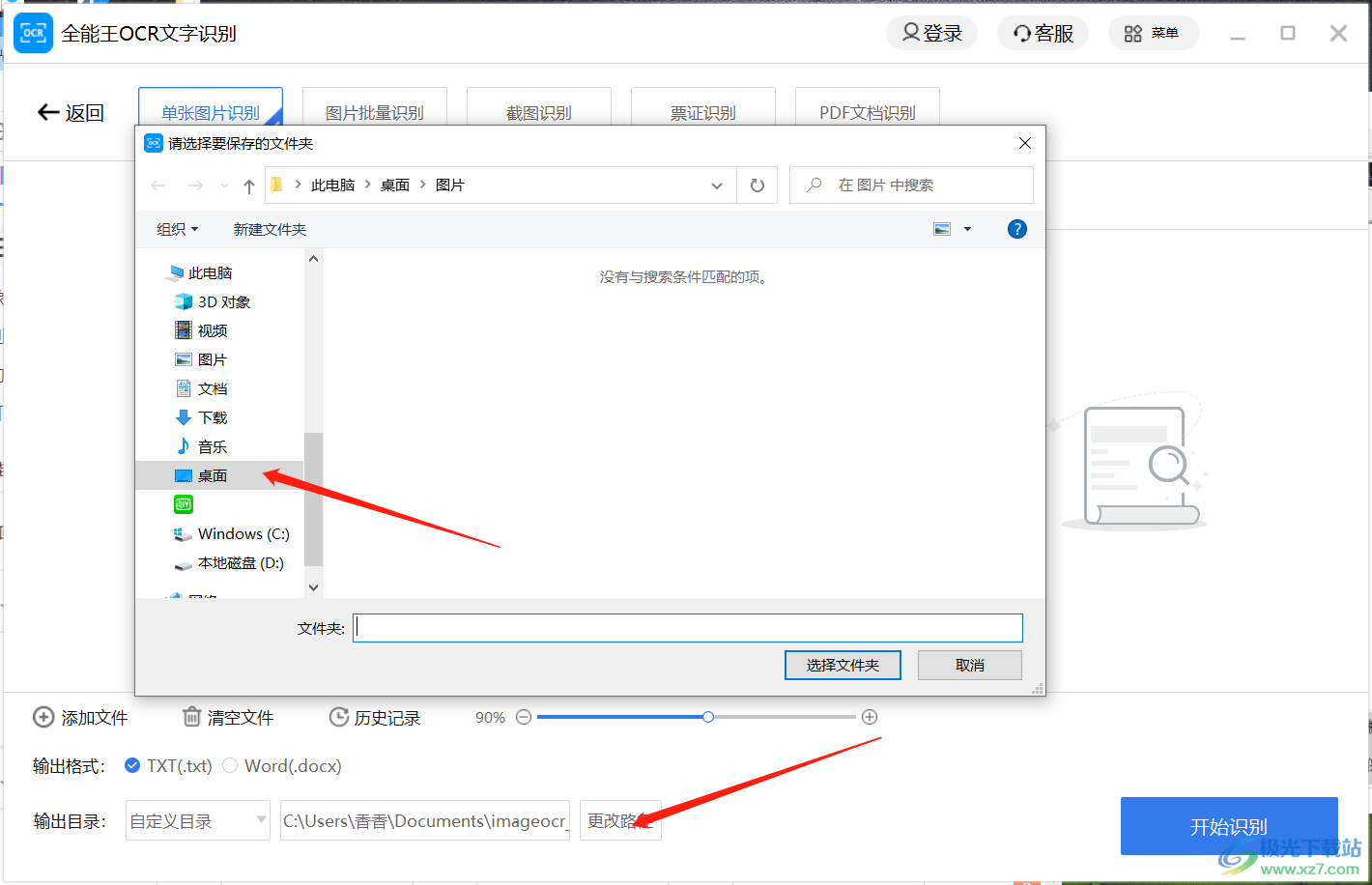Click the 在图片中搜索 search box
Screen dimensions: 1372x885
(x=911, y=185)
